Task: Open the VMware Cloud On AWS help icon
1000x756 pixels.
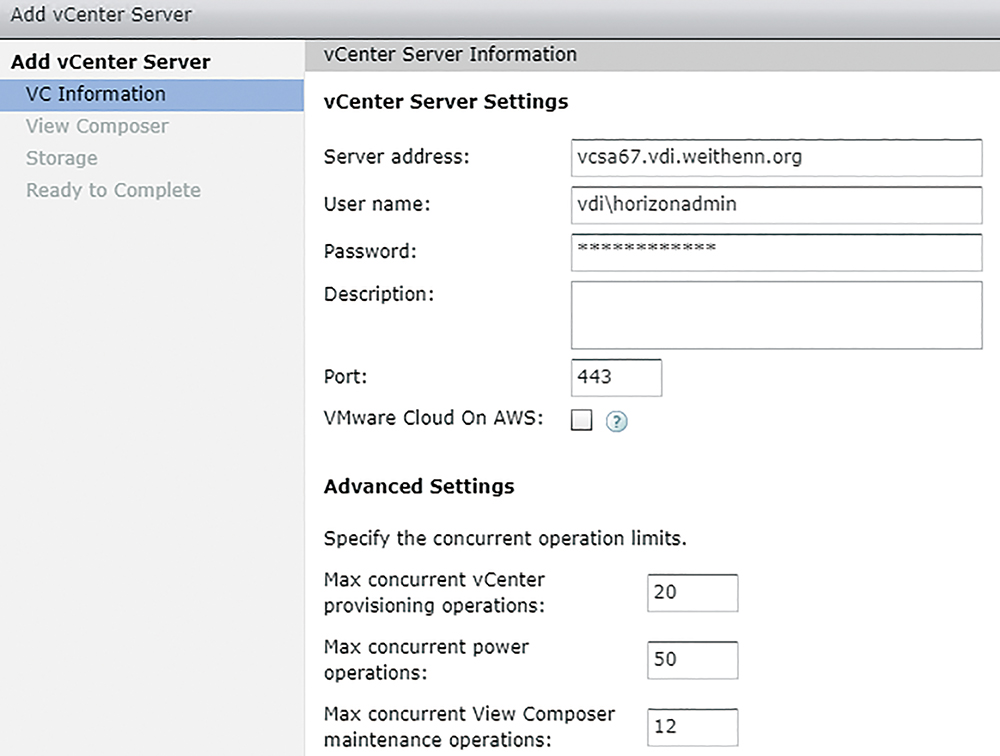Action: pyautogui.click(x=616, y=422)
